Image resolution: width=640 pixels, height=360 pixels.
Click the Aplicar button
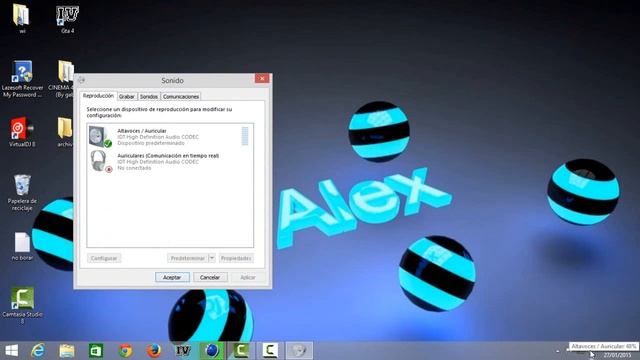click(x=248, y=277)
